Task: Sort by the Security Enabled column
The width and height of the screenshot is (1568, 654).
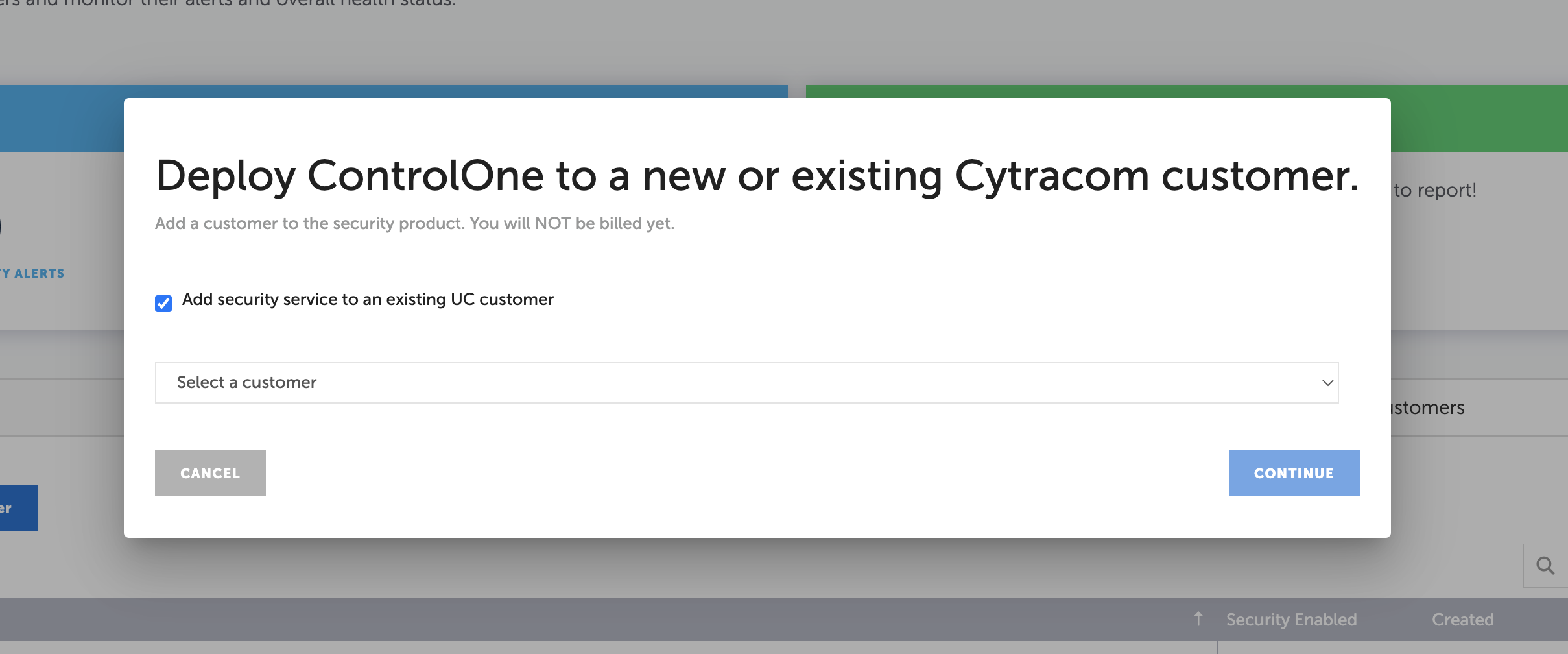Action: (x=1291, y=620)
